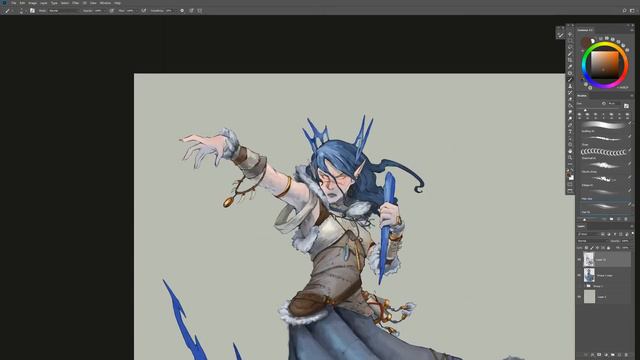
Task: Select the crescent-pattern brush stroke preset
Action: pos(604,152)
